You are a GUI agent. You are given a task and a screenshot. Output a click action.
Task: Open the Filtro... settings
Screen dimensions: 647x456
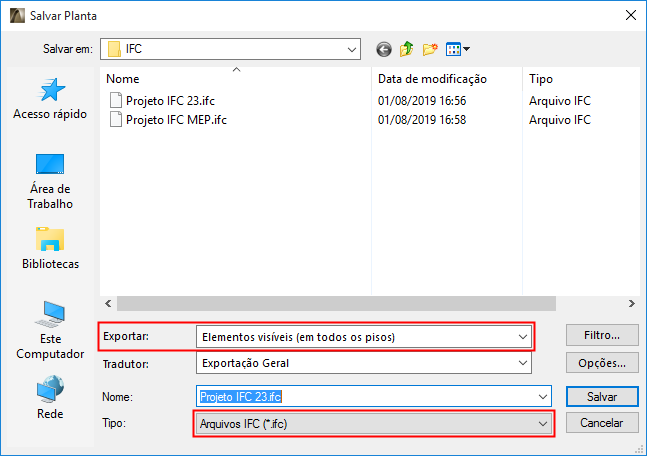602,335
